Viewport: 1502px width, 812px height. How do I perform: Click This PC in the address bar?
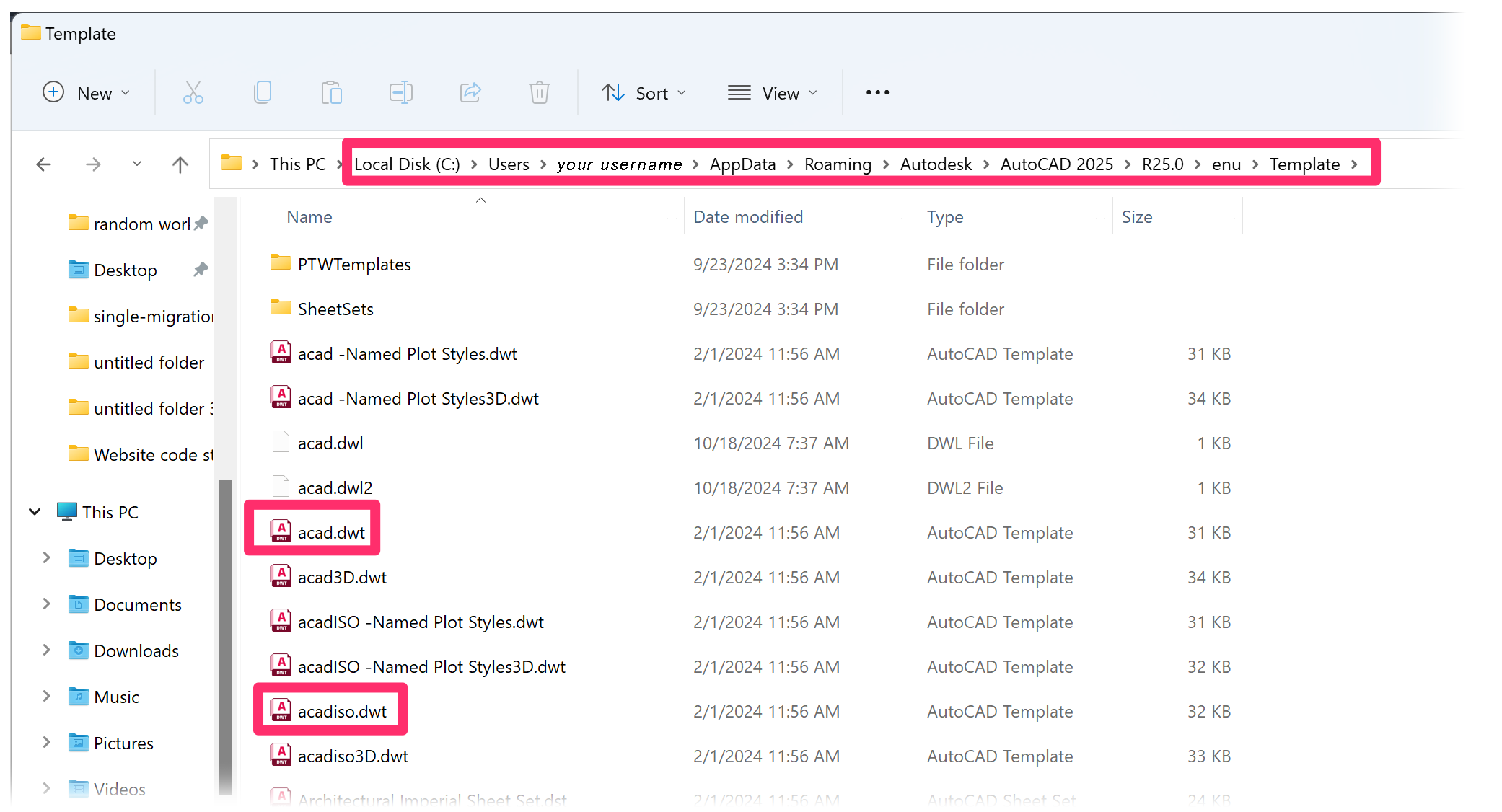point(297,164)
